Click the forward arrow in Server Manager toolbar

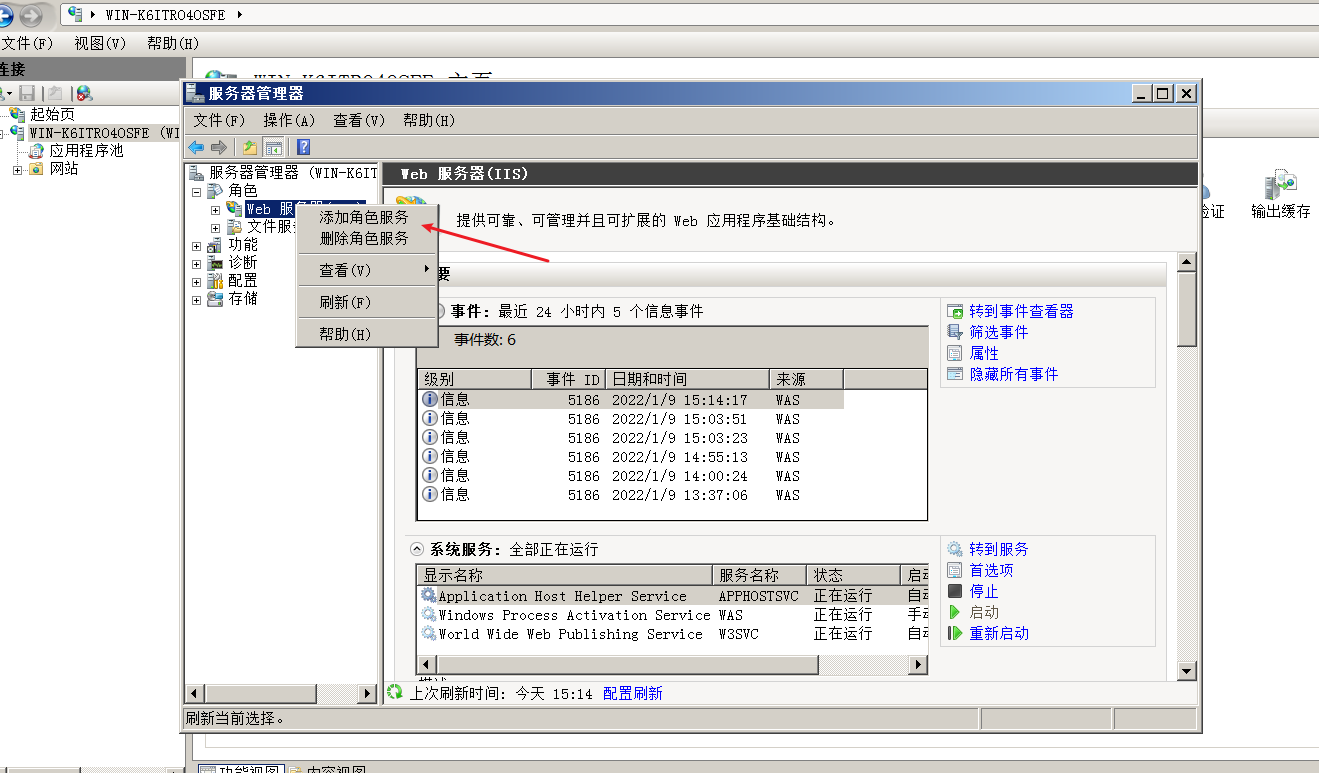pyautogui.click(x=218, y=147)
